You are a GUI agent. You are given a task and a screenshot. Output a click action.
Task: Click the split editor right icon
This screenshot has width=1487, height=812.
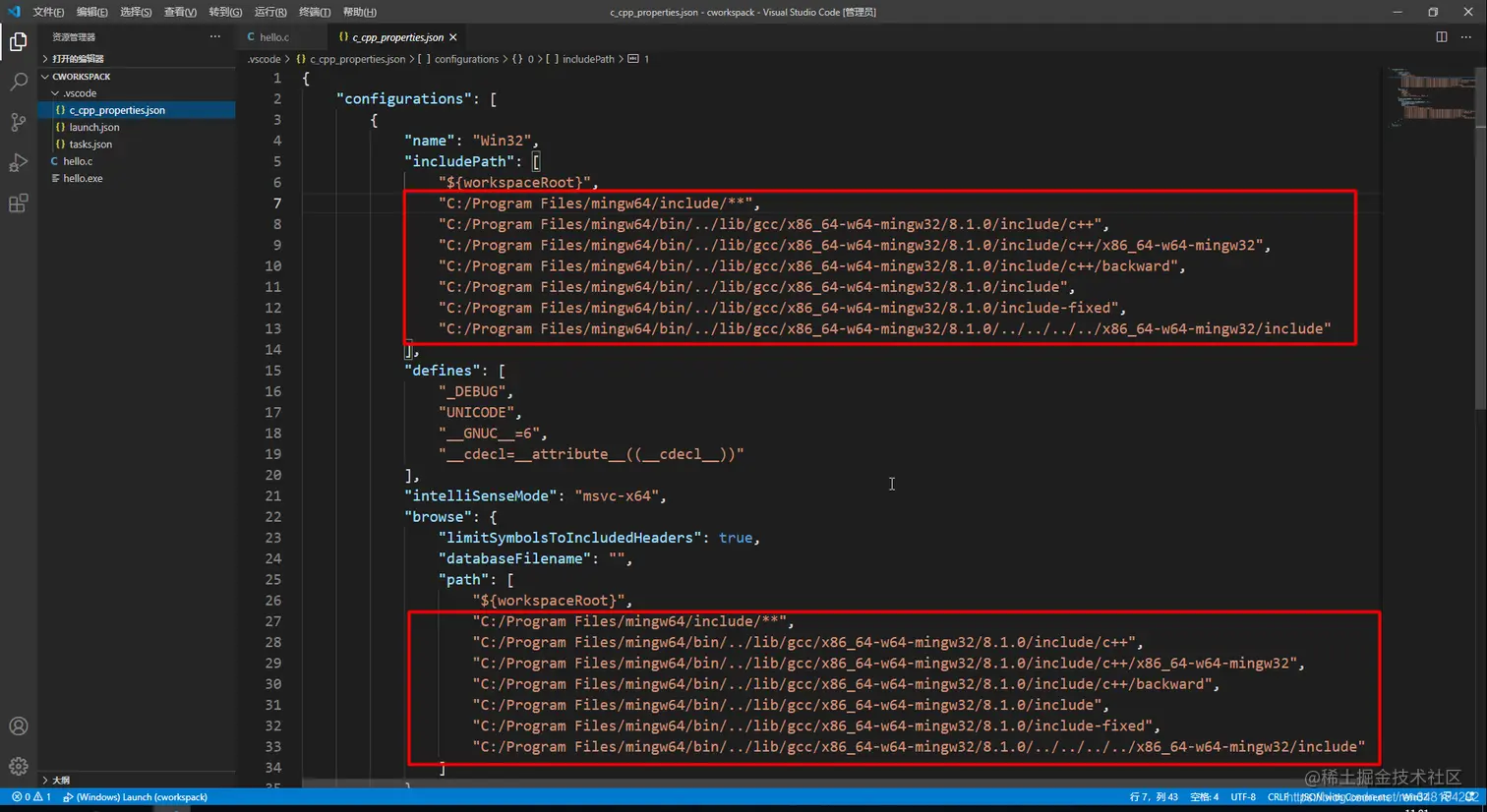click(1442, 37)
